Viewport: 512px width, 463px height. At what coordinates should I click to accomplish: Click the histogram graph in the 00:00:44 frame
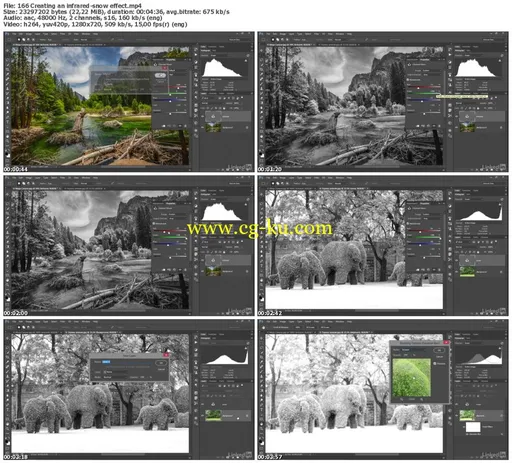pos(224,68)
